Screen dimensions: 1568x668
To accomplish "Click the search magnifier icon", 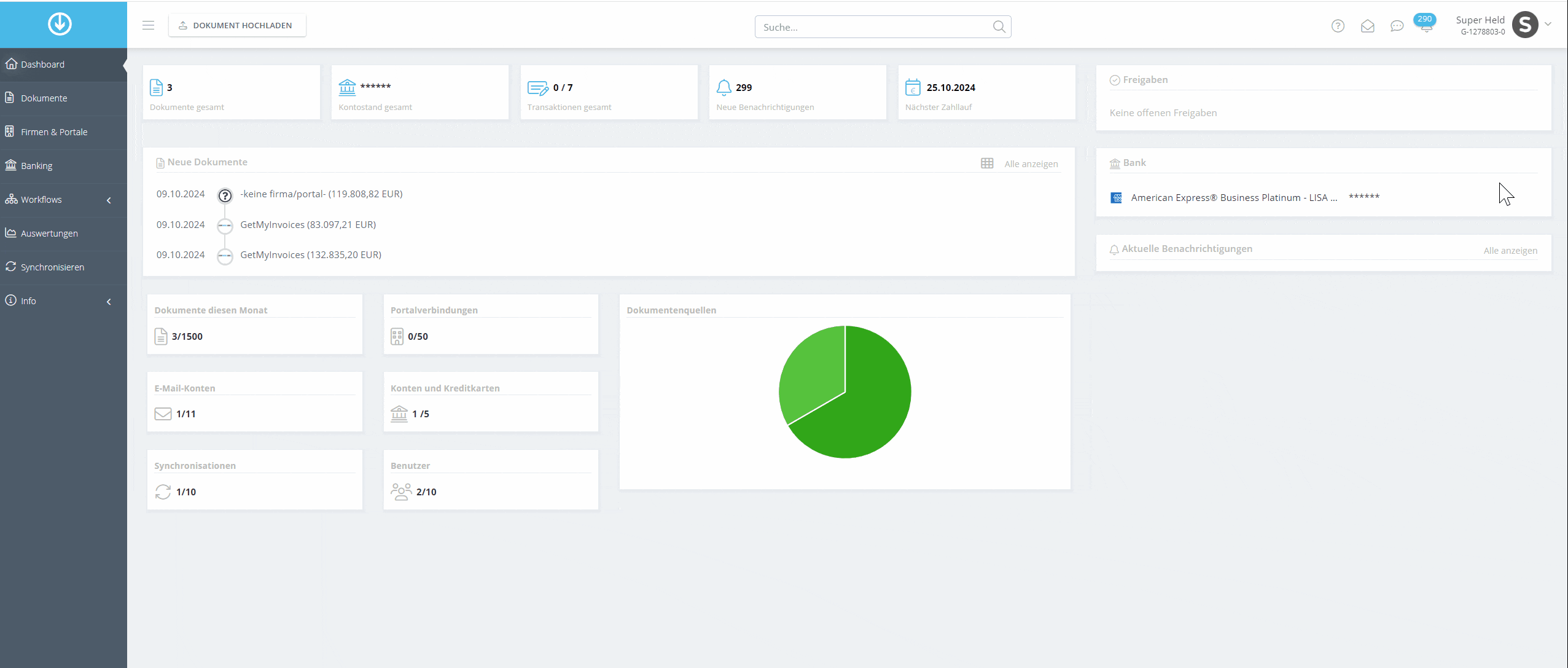I will [999, 26].
